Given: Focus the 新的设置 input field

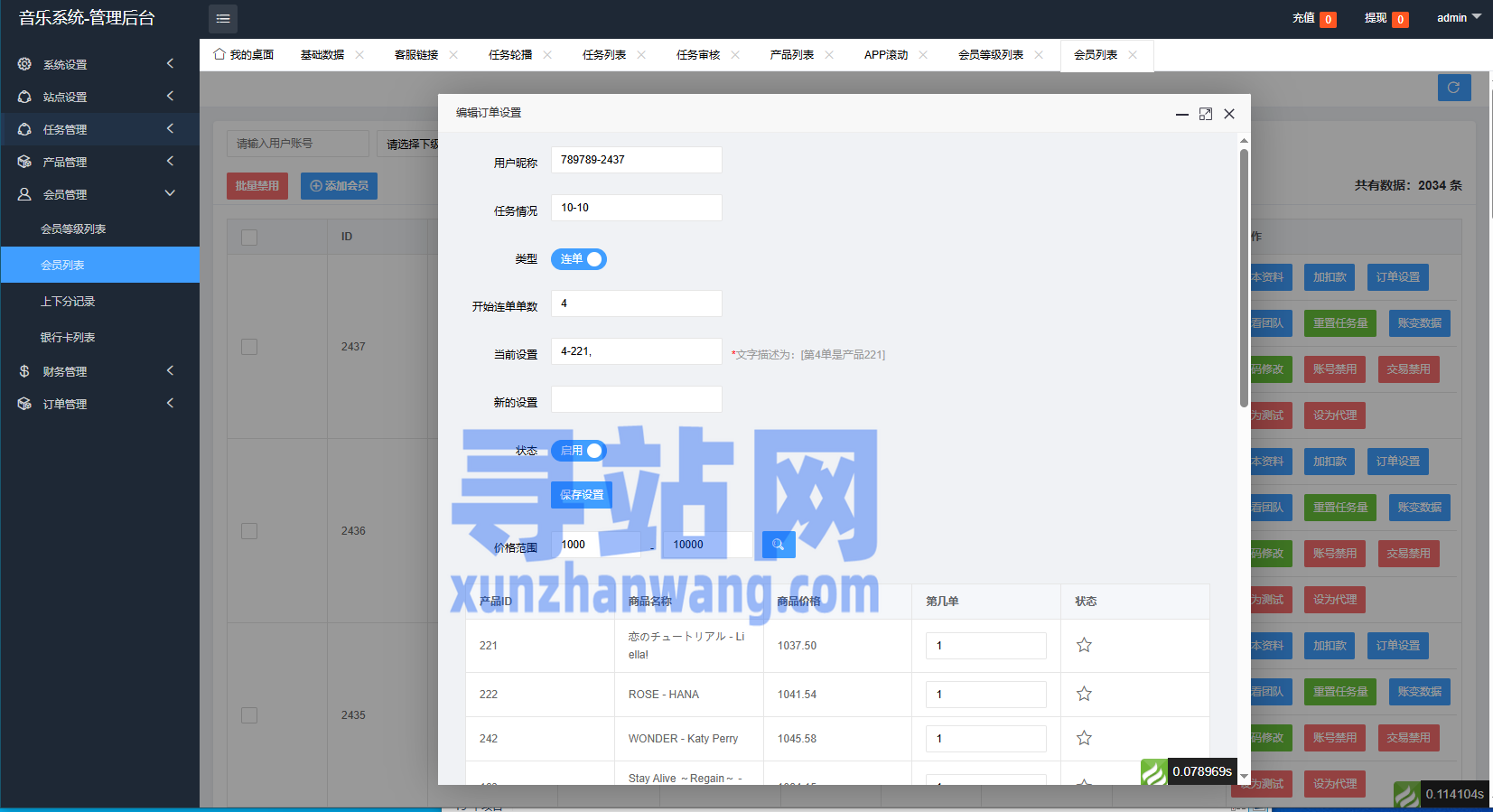Looking at the screenshot, I should (x=637, y=399).
